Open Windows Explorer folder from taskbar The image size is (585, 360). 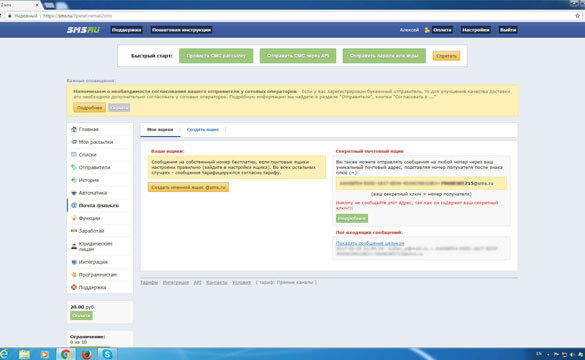click(24, 354)
